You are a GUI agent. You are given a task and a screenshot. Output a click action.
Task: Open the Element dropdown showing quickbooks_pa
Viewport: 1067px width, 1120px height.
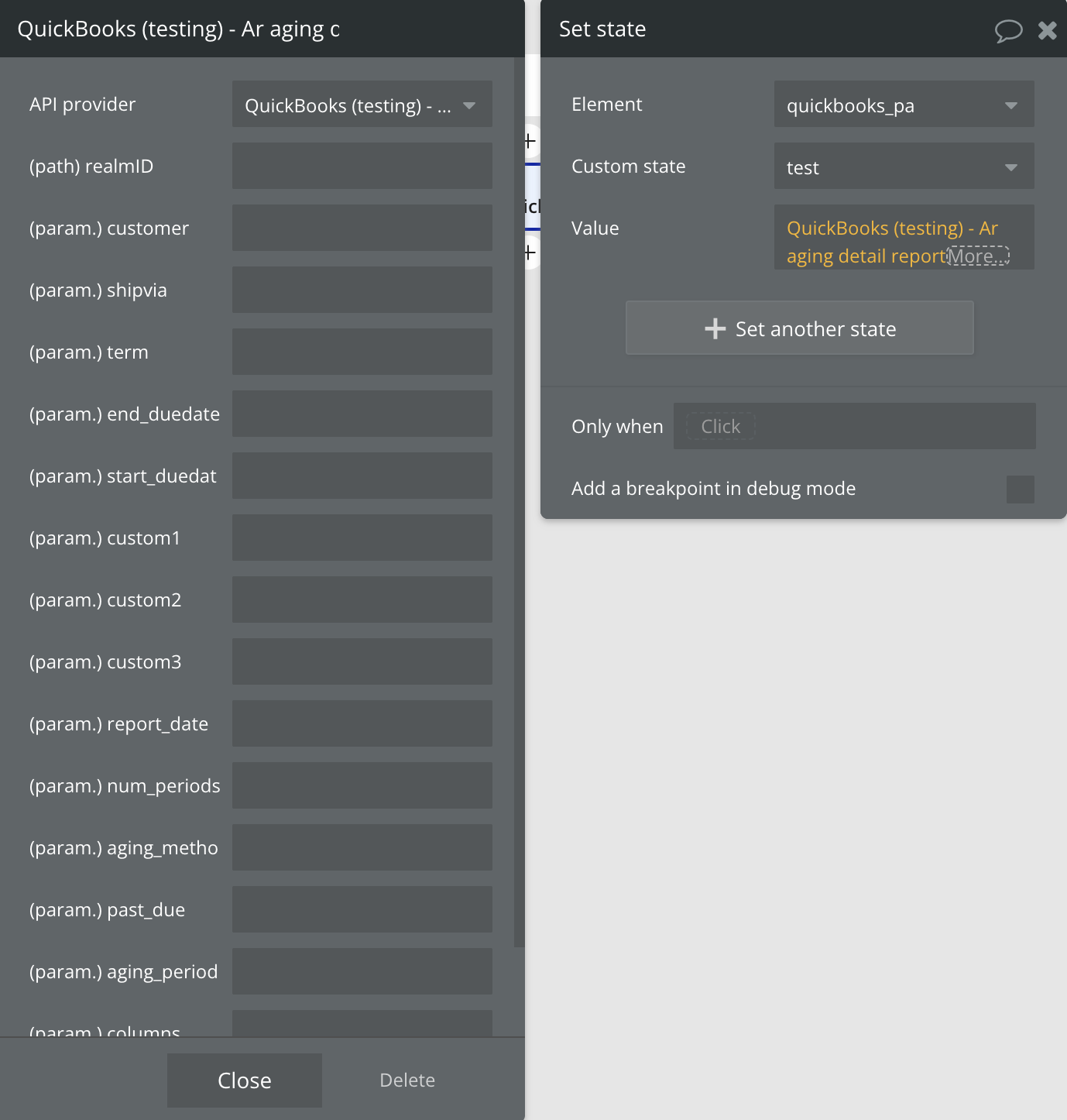pyautogui.click(x=904, y=104)
